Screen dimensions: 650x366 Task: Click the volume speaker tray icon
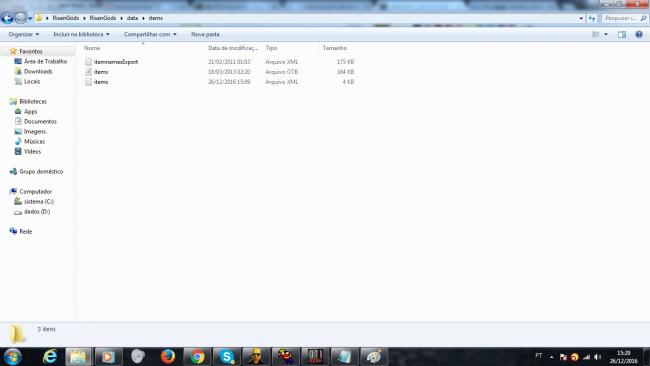[x=597, y=357]
